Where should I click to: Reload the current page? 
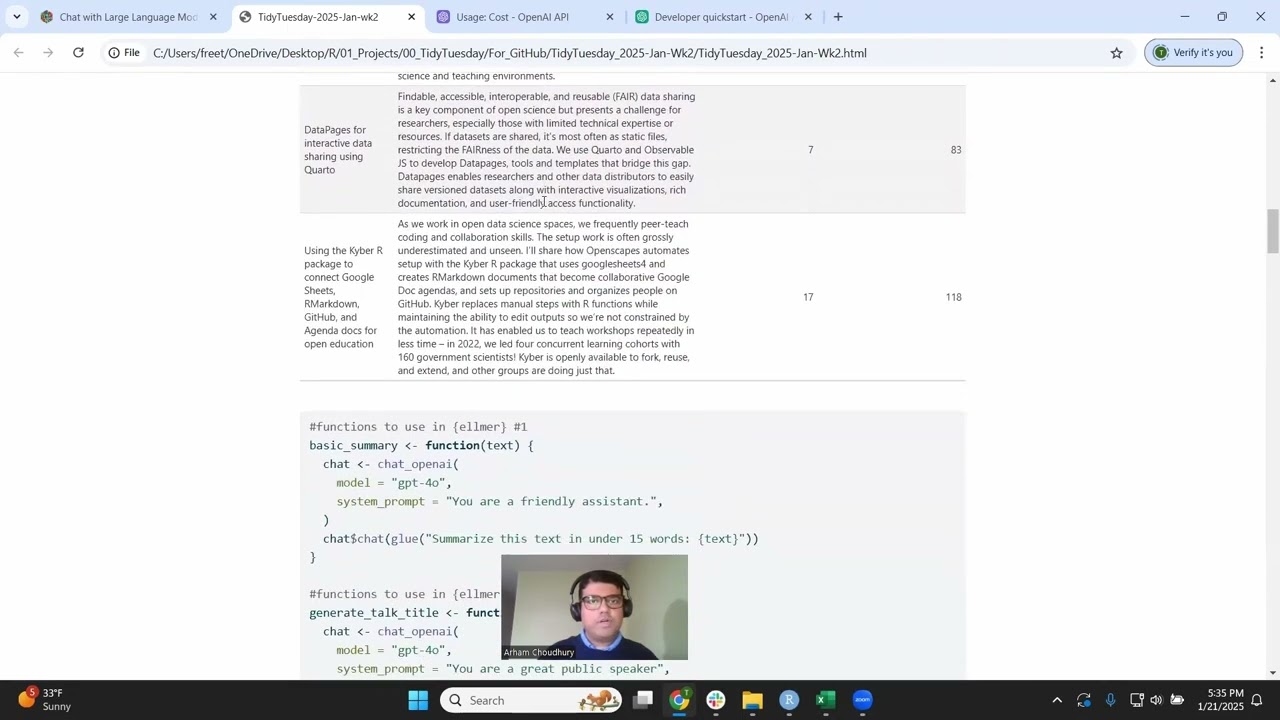point(78,53)
